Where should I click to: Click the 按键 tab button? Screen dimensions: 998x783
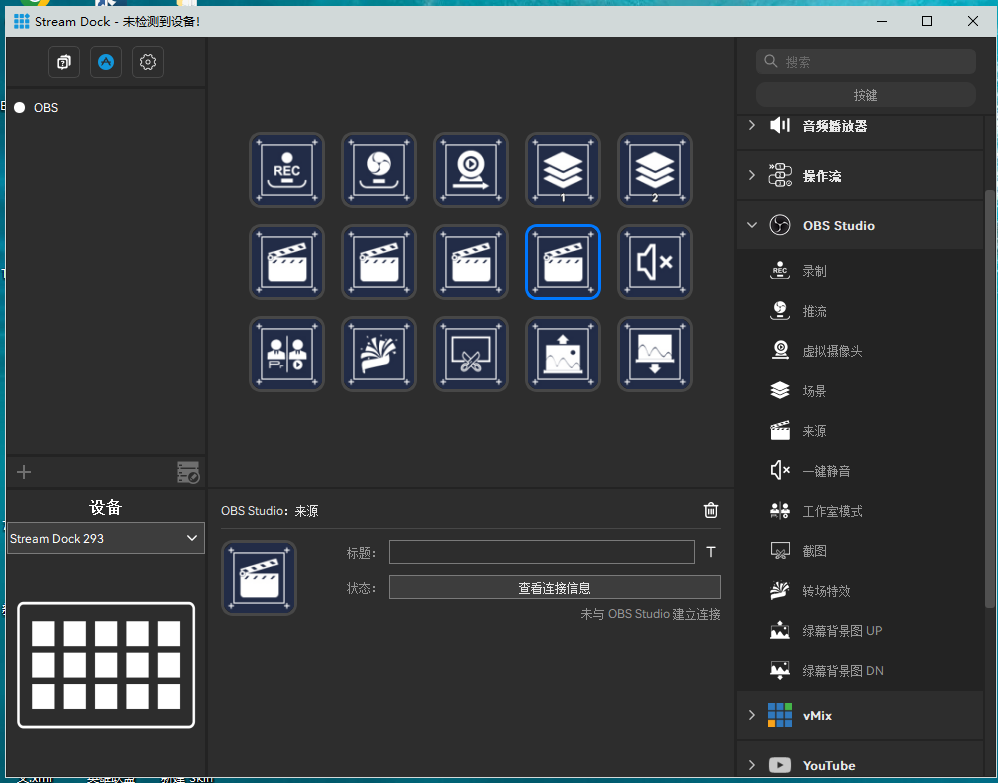[865, 95]
